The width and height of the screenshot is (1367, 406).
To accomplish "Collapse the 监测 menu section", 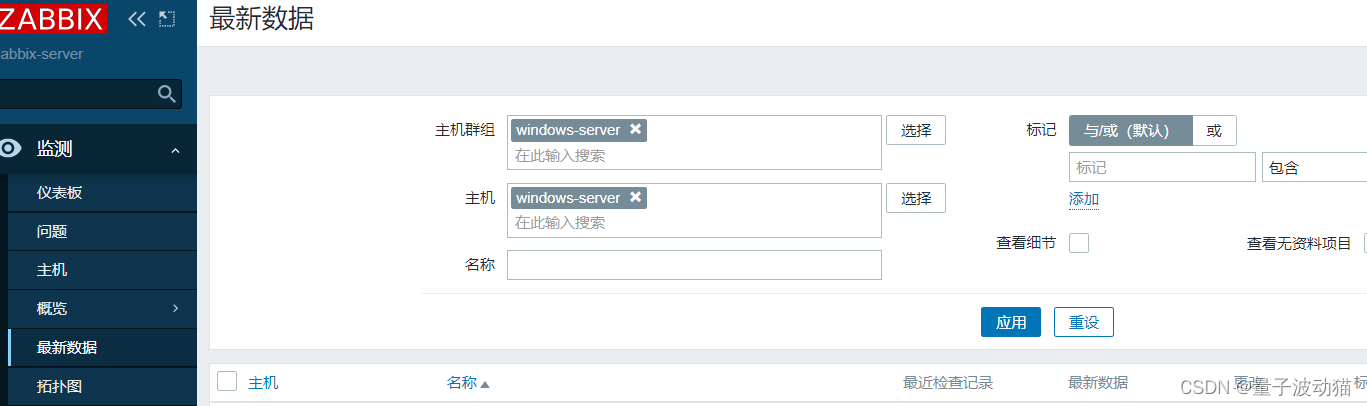I will coord(176,150).
